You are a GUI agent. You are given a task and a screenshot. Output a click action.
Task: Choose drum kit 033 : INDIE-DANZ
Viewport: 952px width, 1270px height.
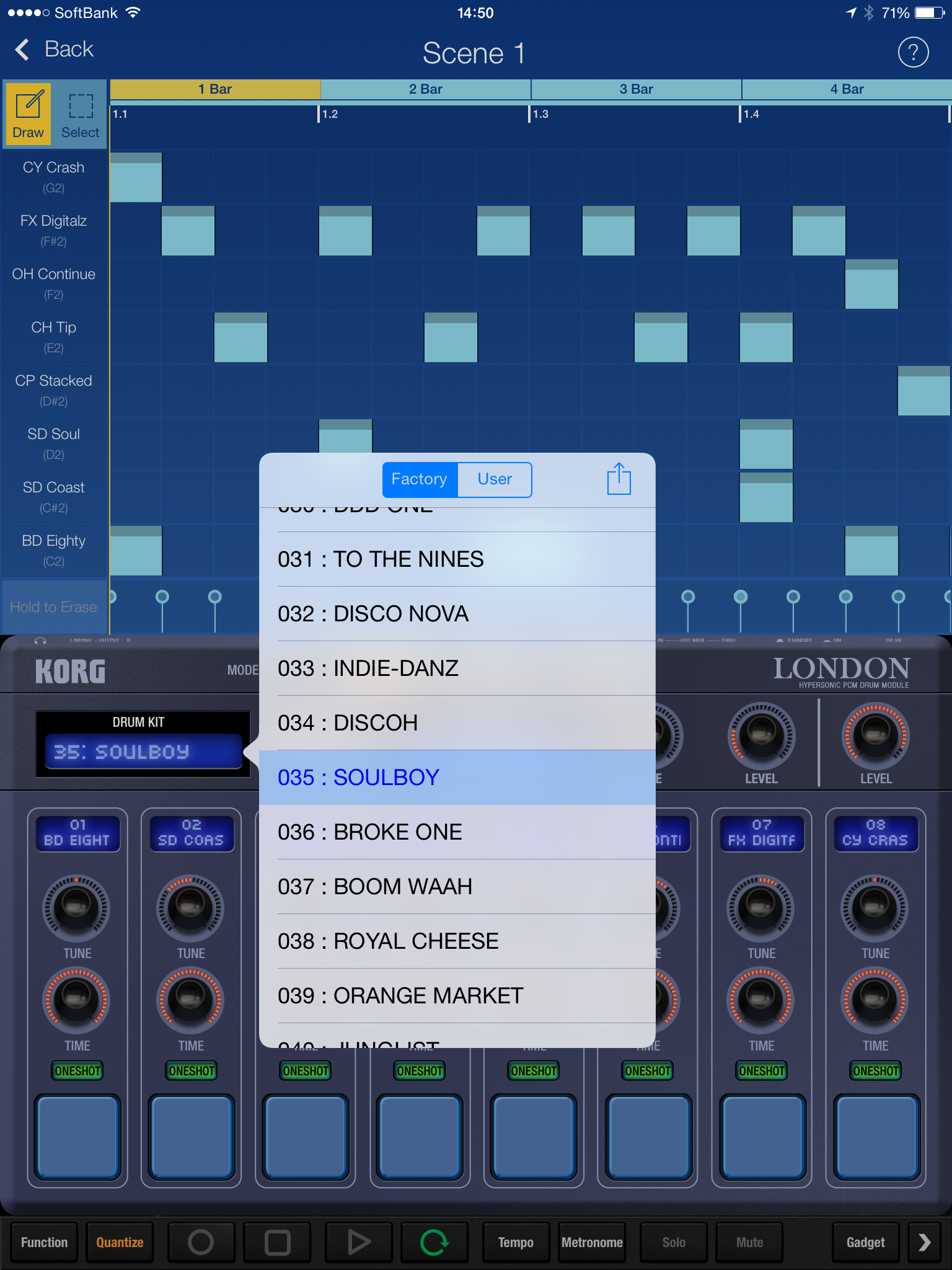tap(457, 668)
